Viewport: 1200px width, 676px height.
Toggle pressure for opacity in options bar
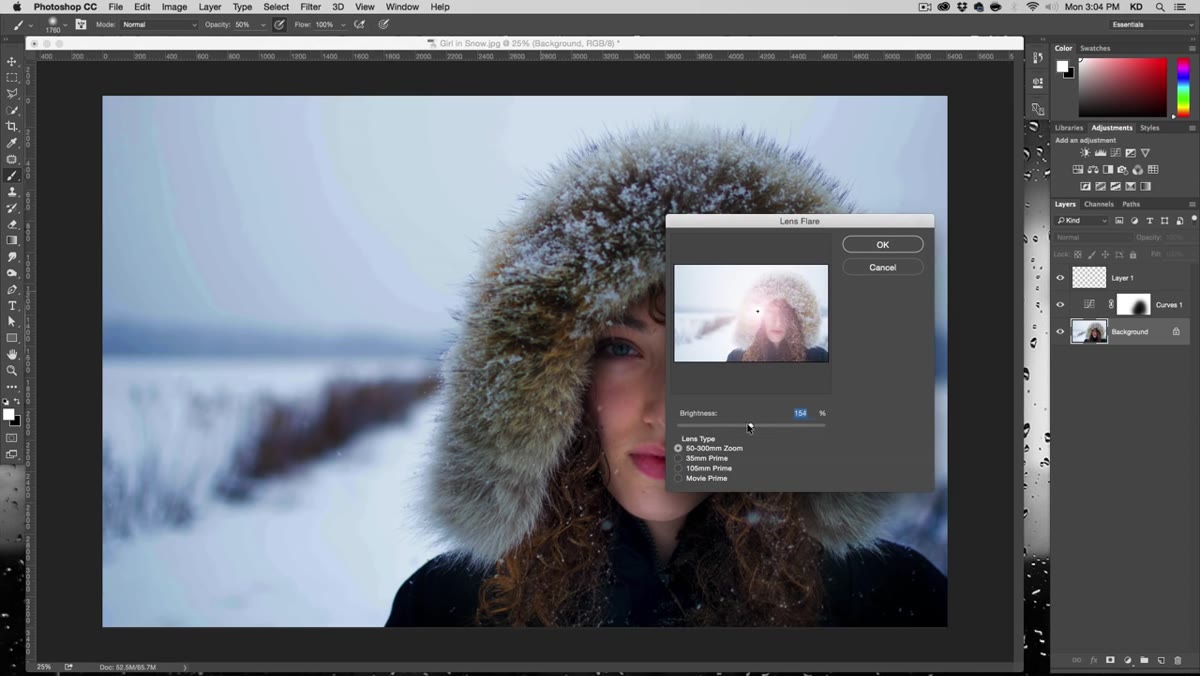point(279,24)
